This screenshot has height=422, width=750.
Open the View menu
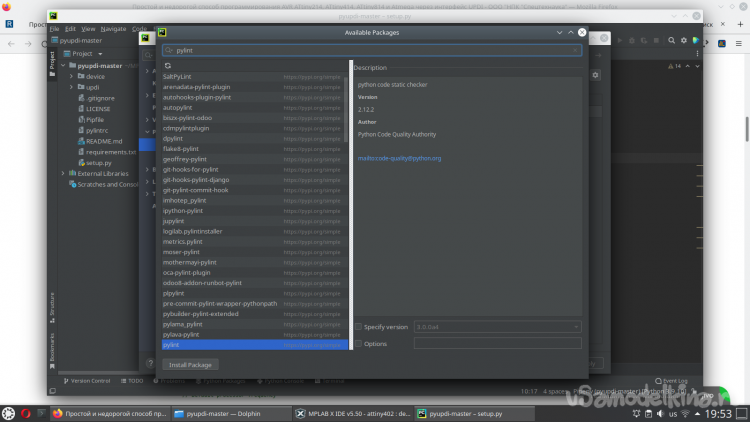tap(89, 29)
